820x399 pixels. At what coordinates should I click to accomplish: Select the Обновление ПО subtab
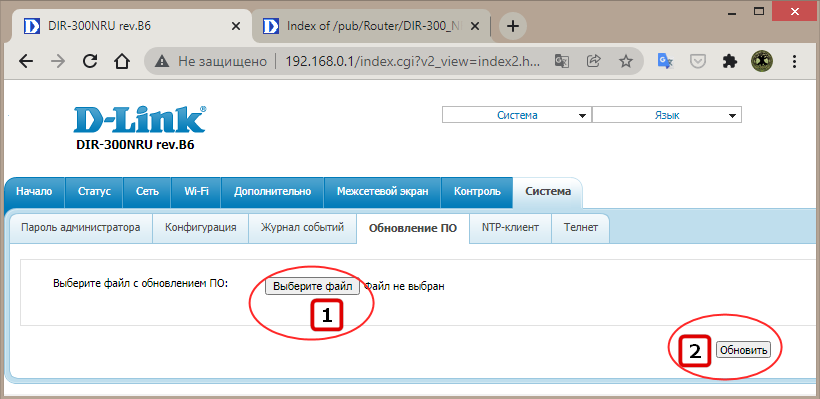tap(413, 228)
